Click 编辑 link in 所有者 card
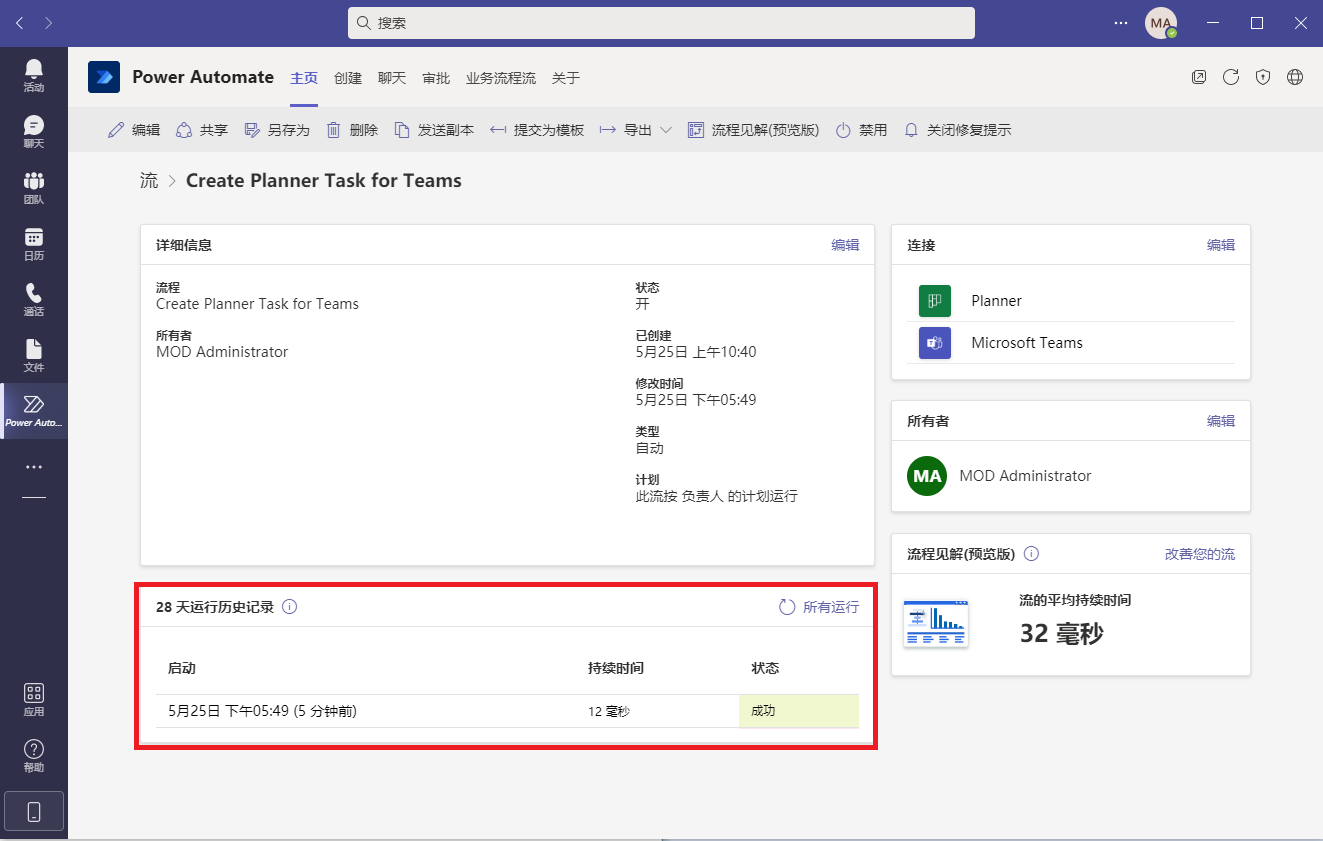This screenshot has width=1323, height=841. point(1221,421)
